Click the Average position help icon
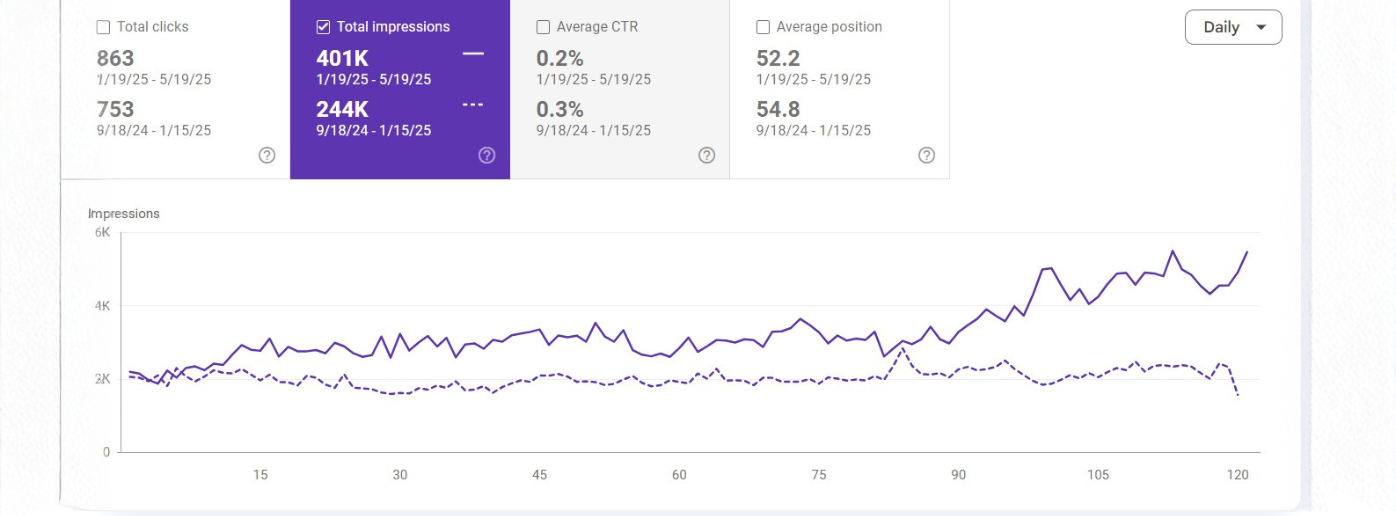The image size is (1396, 516). point(927,155)
